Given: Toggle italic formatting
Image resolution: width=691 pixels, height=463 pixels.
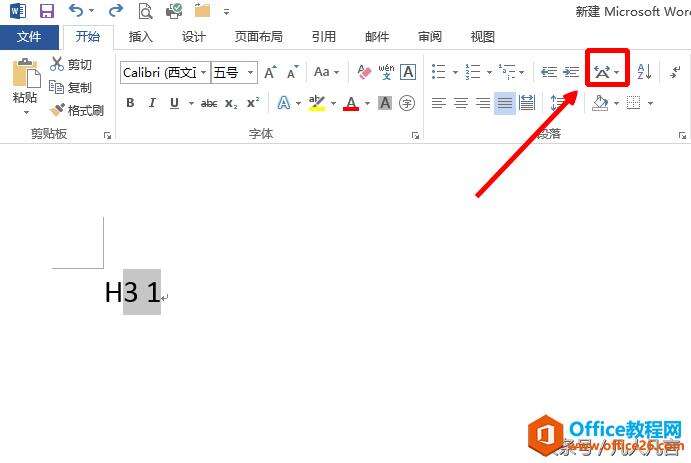Looking at the screenshot, I should [152, 103].
